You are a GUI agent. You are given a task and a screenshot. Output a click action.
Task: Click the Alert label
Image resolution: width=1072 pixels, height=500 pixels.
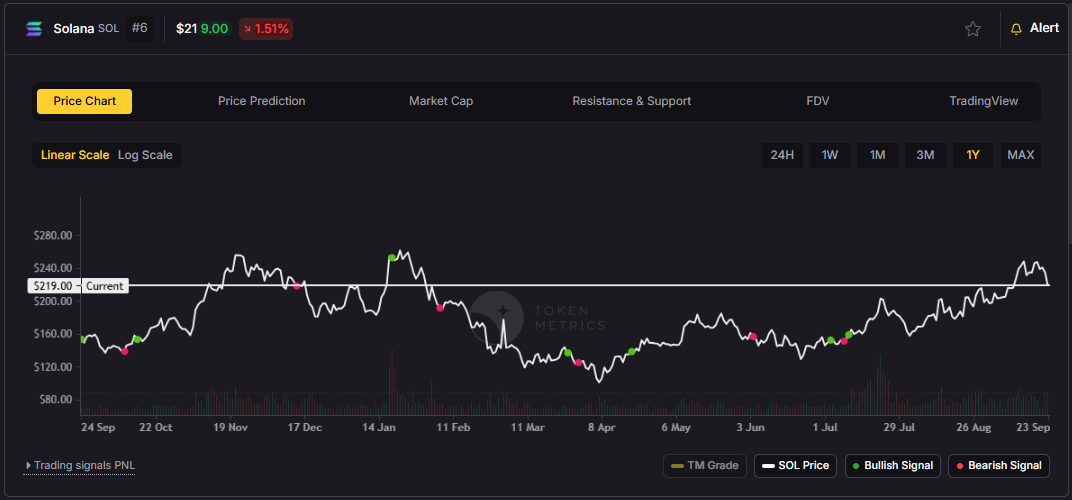tap(1044, 29)
